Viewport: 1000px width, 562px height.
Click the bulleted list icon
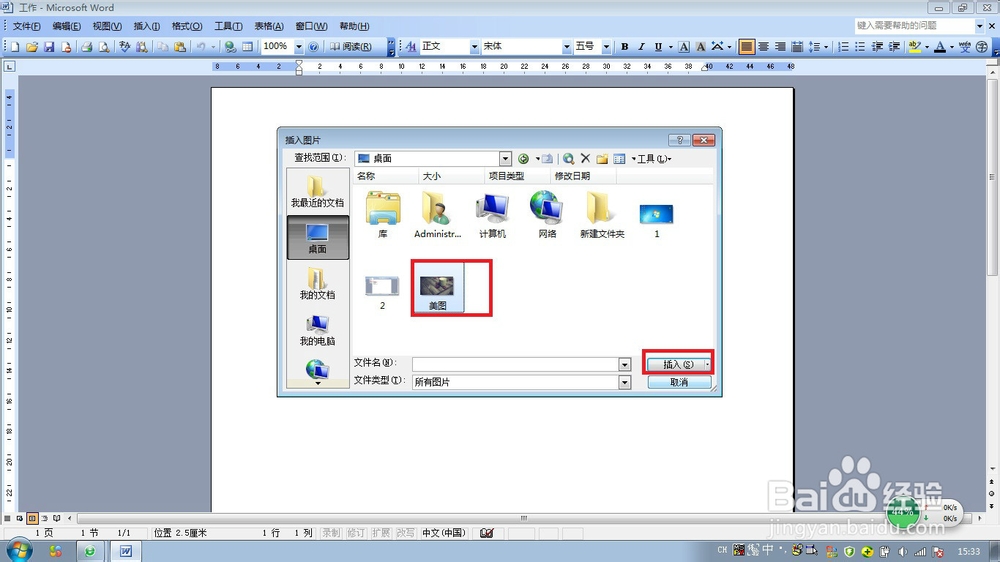(860, 47)
